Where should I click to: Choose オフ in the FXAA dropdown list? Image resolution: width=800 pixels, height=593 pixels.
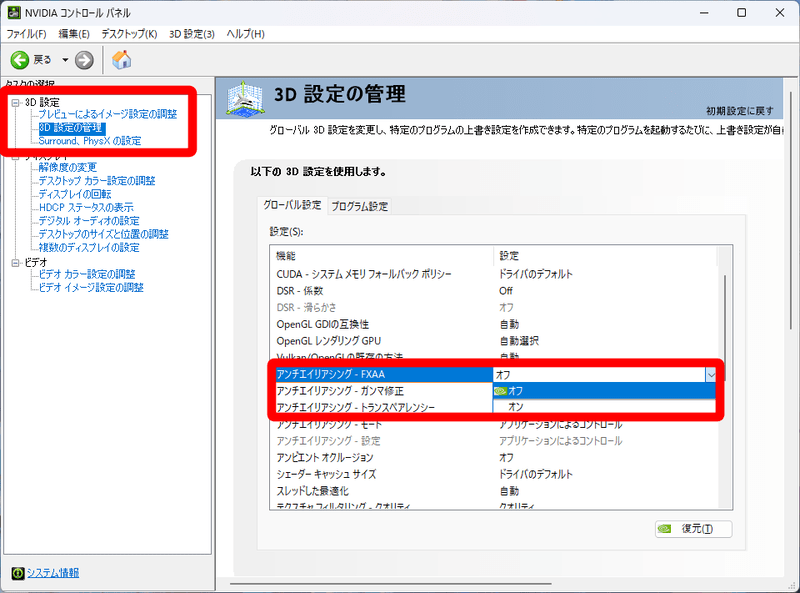pos(604,391)
